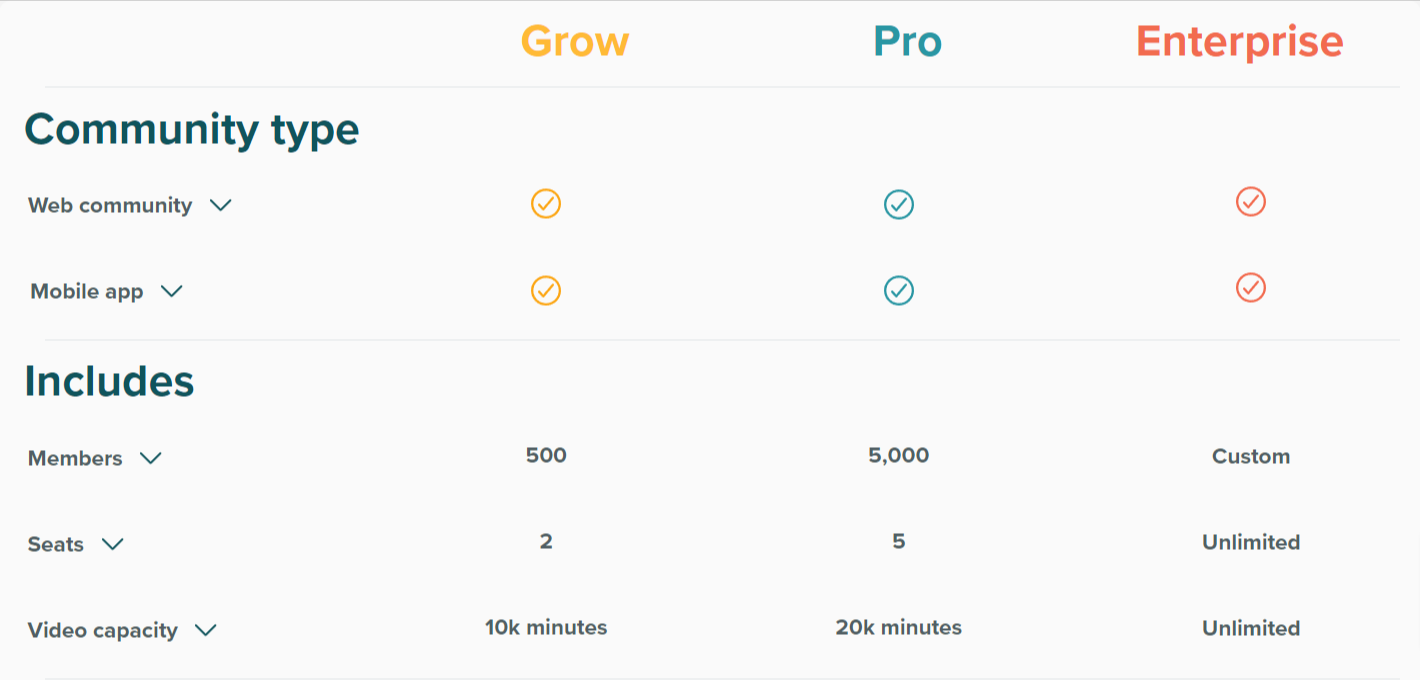Click the Enterprise checkmark for Web community
This screenshot has width=1420, height=680.
(1250, 203)
